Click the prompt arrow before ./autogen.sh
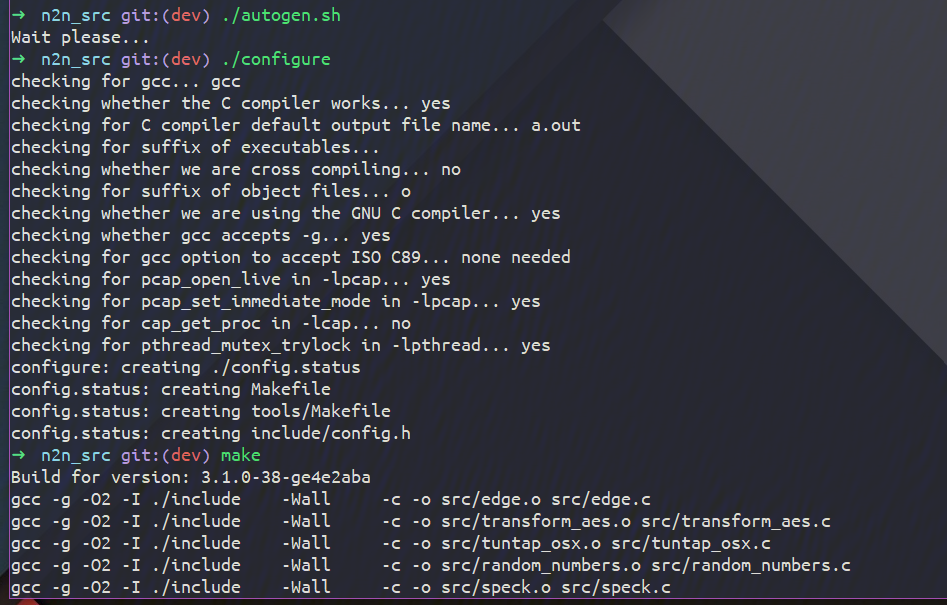Image resolution: width=947 pixels, height=605 pixels. (x=19, y=15)
